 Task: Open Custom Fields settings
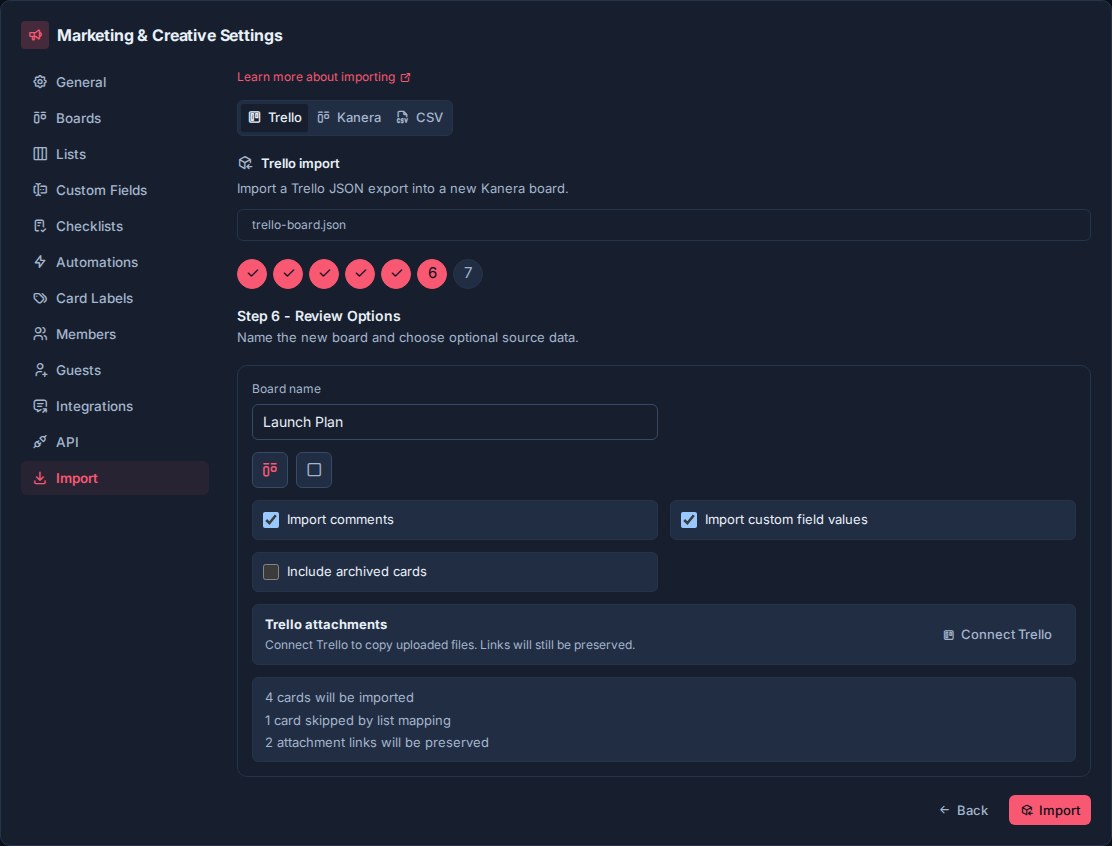pyautogui.click(x=115, y=190)
